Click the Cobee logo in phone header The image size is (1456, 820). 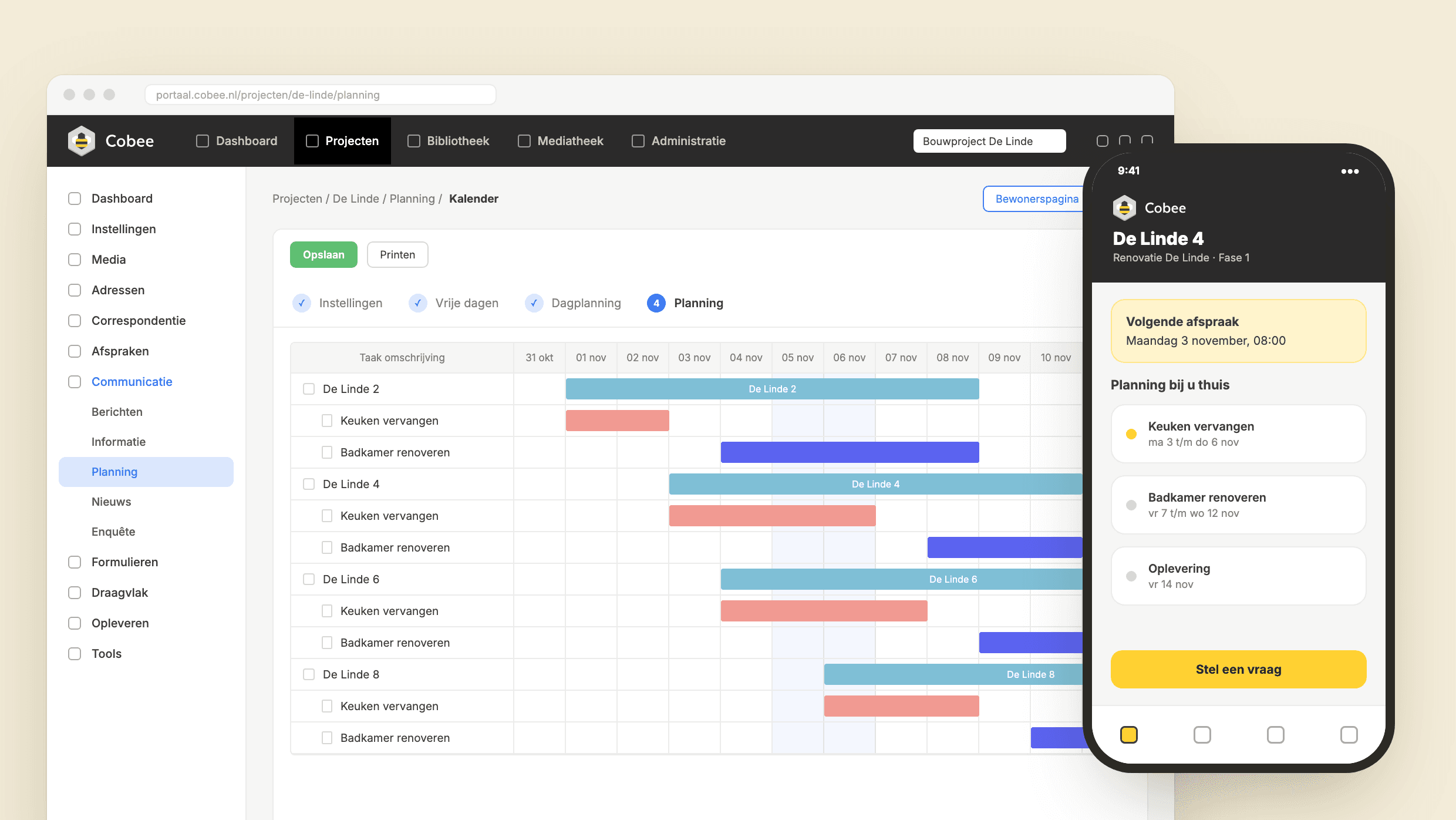pos(1124,208)
